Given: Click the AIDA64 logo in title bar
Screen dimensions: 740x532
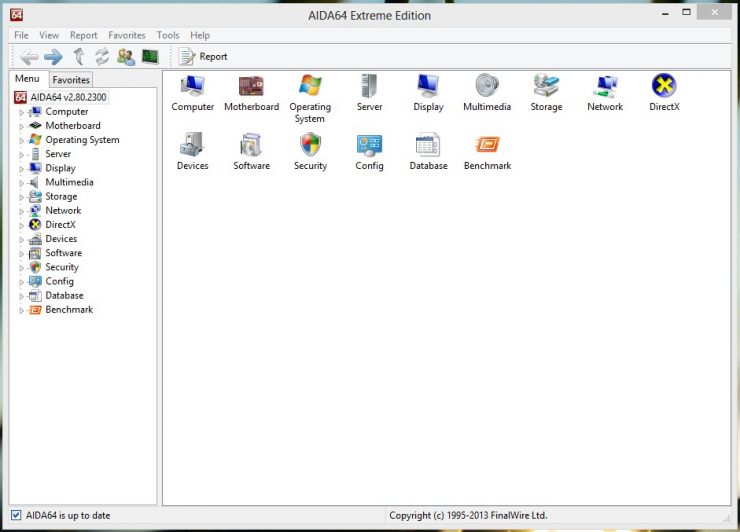Looking at the screenshot, I should 17,15.
